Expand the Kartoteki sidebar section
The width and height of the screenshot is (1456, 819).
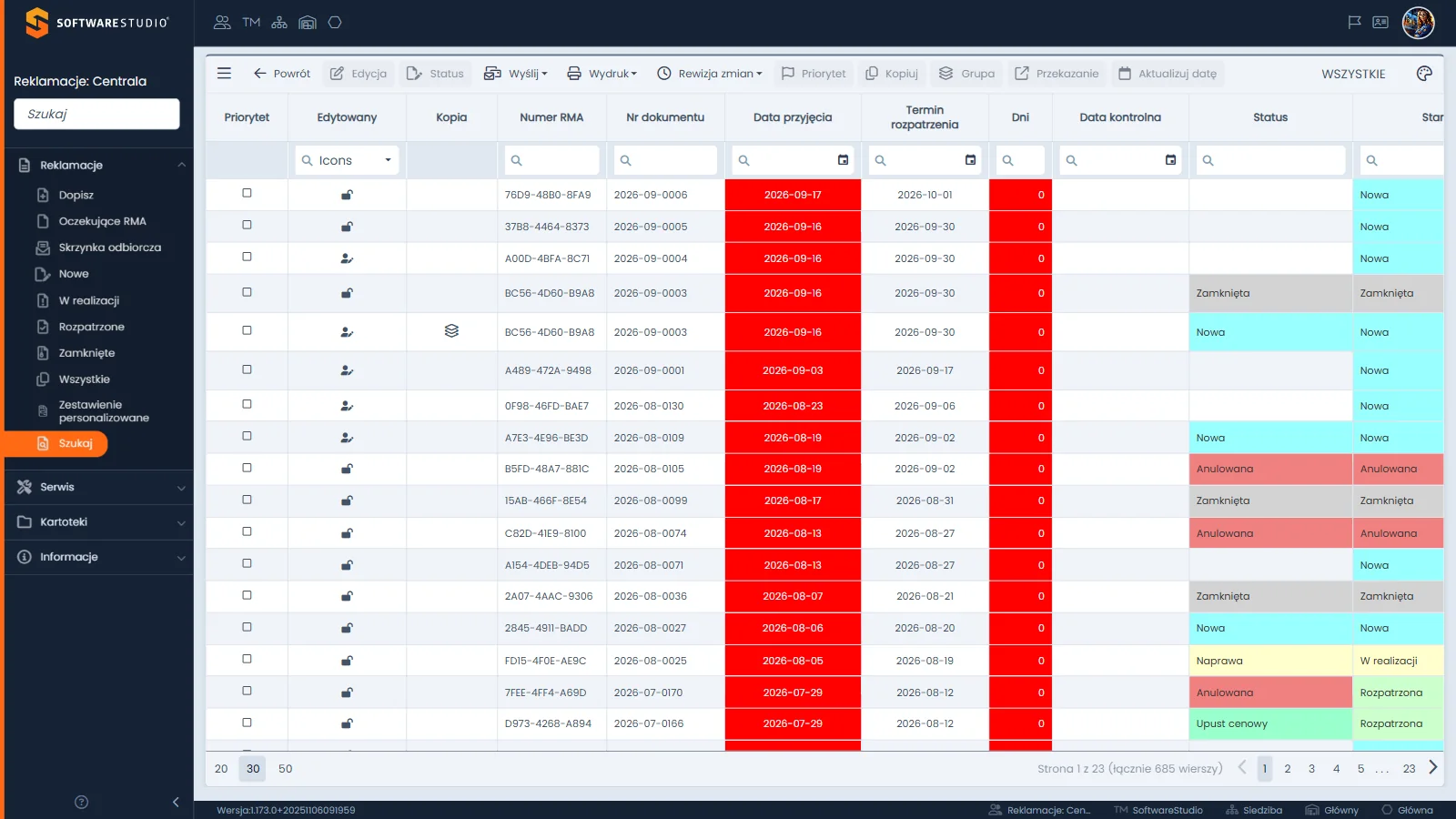pos(99,522)
